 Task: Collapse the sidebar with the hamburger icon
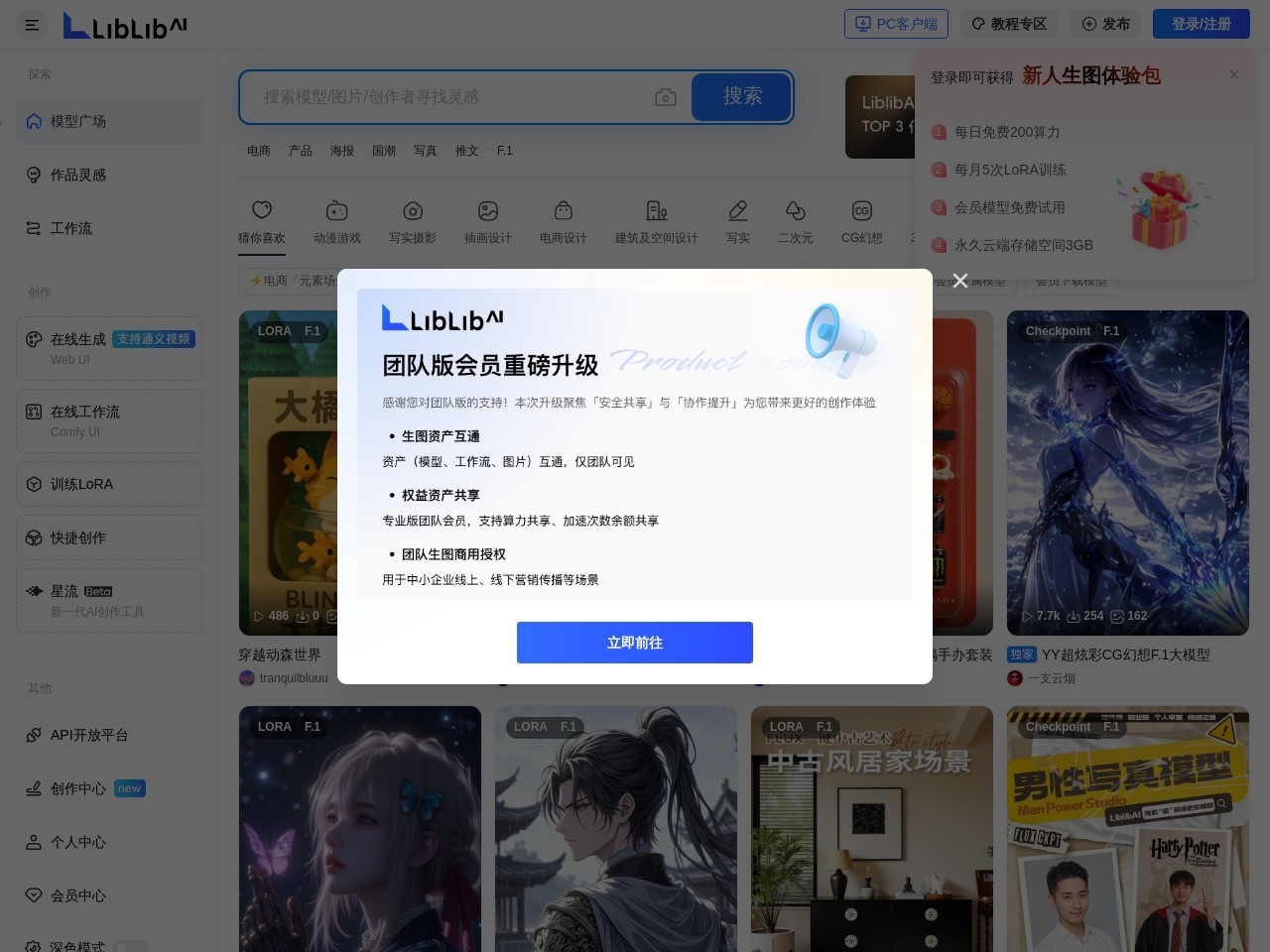32,25
